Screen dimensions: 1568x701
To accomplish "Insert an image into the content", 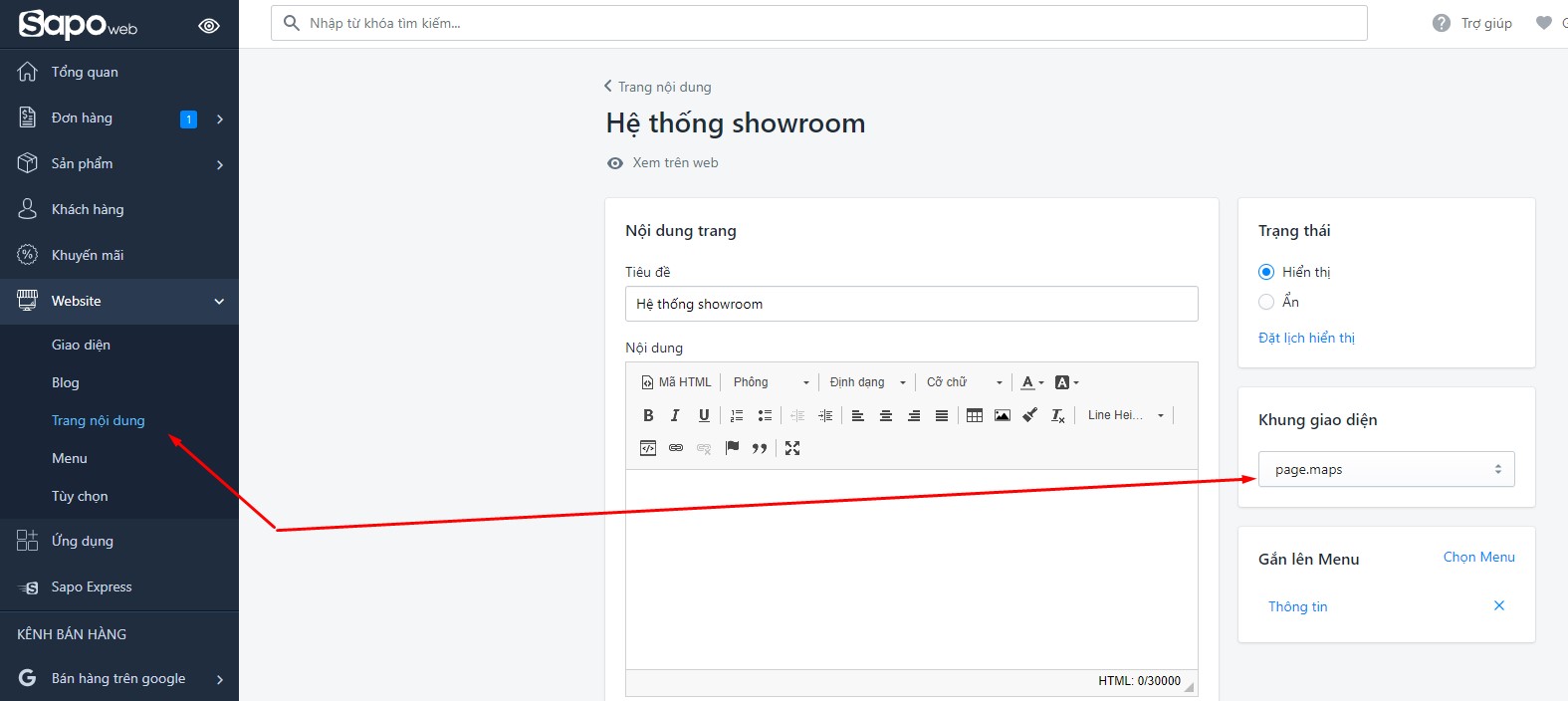I will coord(1003,415).
